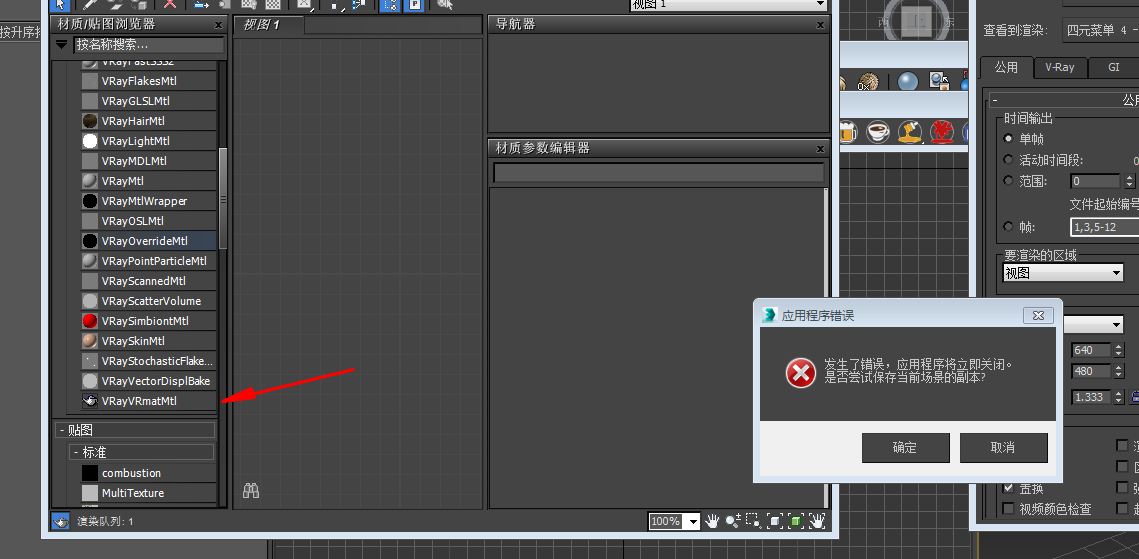Image resolution: width=1139 pixels, height=559 pixels.
Task: Click the 按名称搜索 search field
Action: (149, 45)
